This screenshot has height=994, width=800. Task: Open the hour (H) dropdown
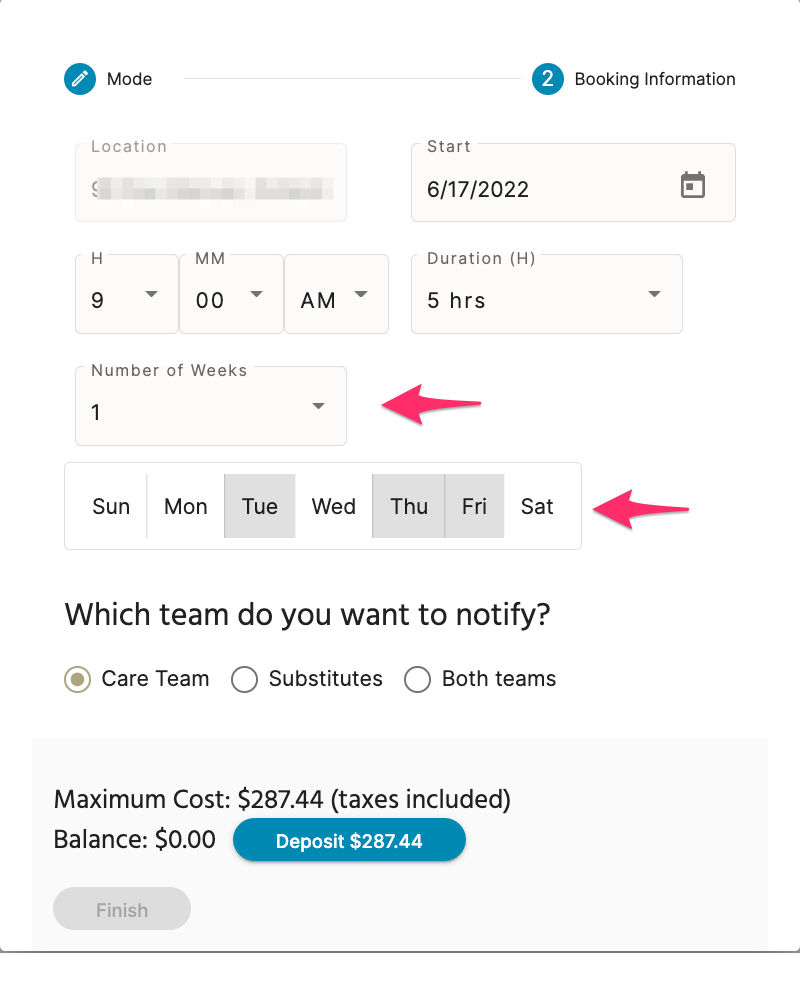pos(127,295)
